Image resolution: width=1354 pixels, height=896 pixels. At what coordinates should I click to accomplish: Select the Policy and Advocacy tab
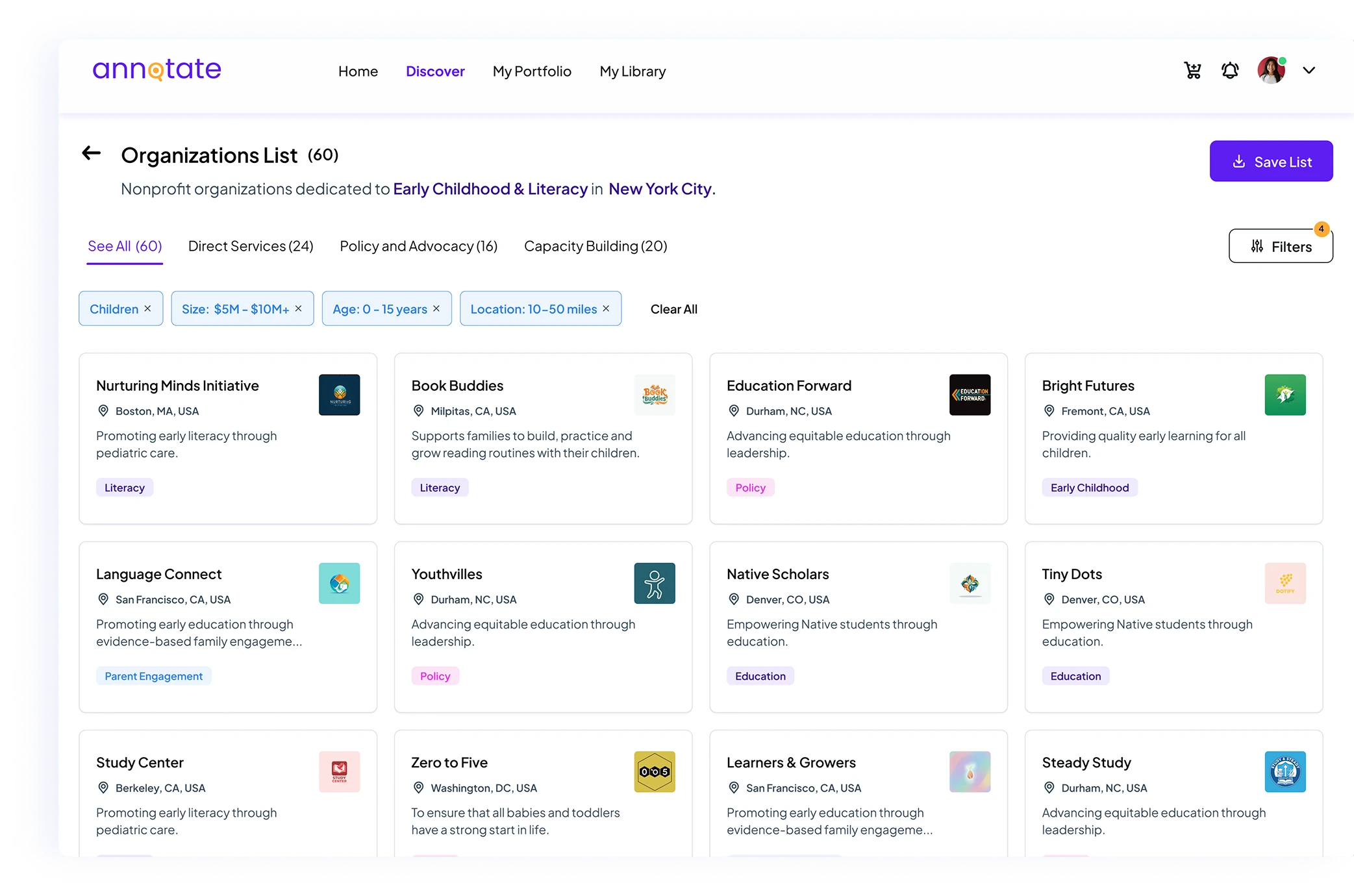tap(418, 246)
